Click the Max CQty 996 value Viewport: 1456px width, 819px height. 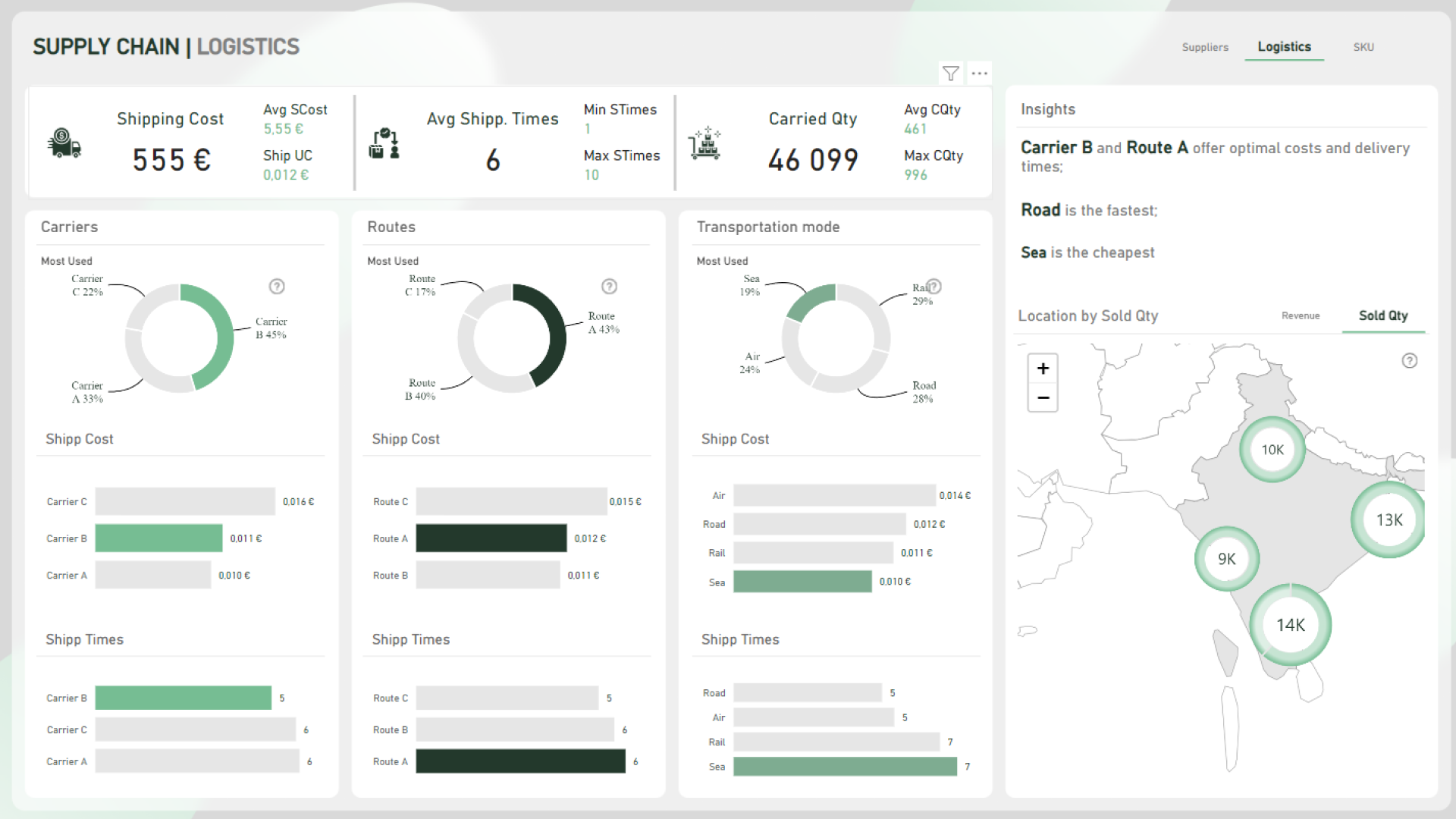(915, 174)
